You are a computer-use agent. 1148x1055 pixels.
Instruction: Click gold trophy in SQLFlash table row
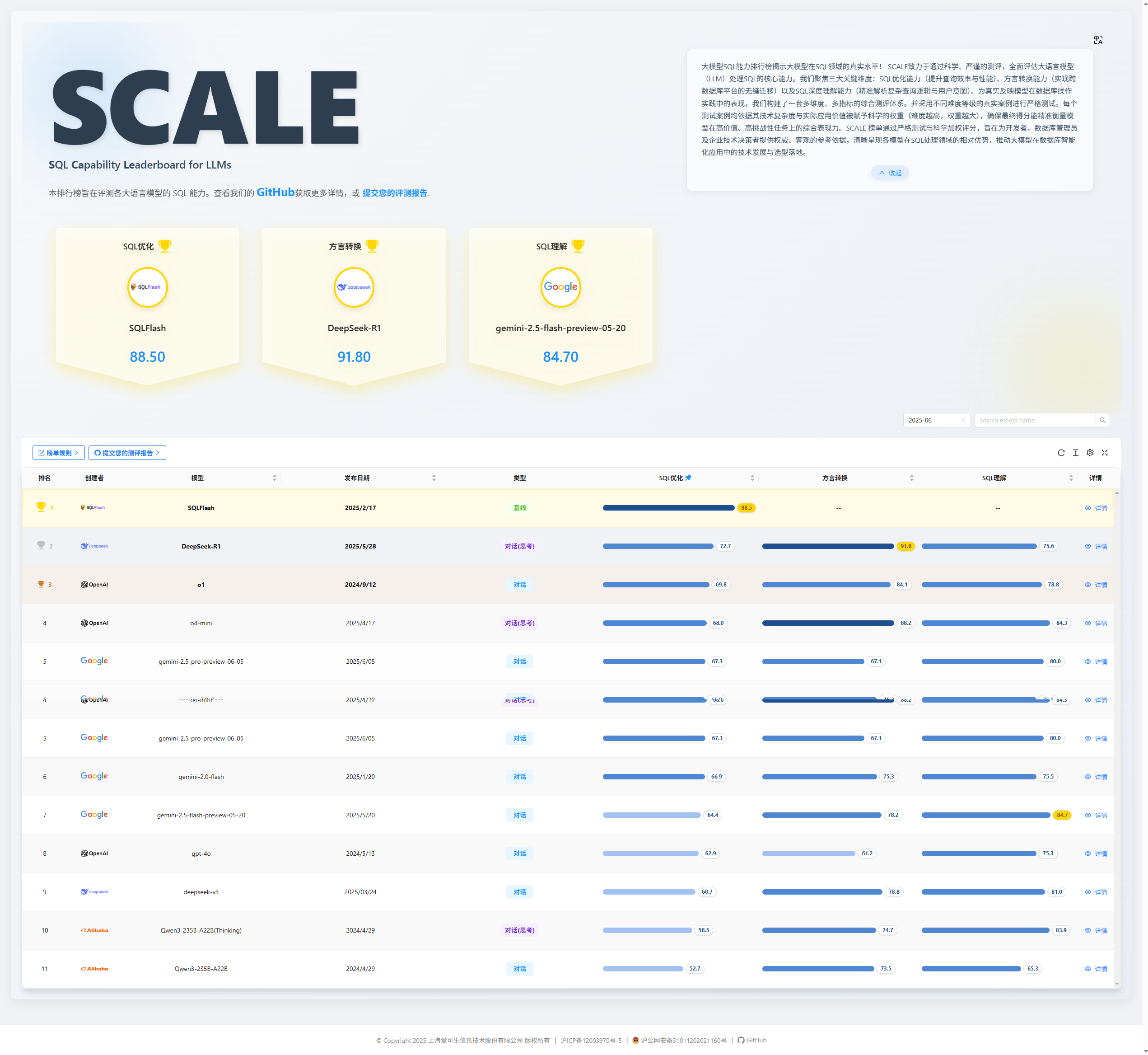click(x=41, y=507)
